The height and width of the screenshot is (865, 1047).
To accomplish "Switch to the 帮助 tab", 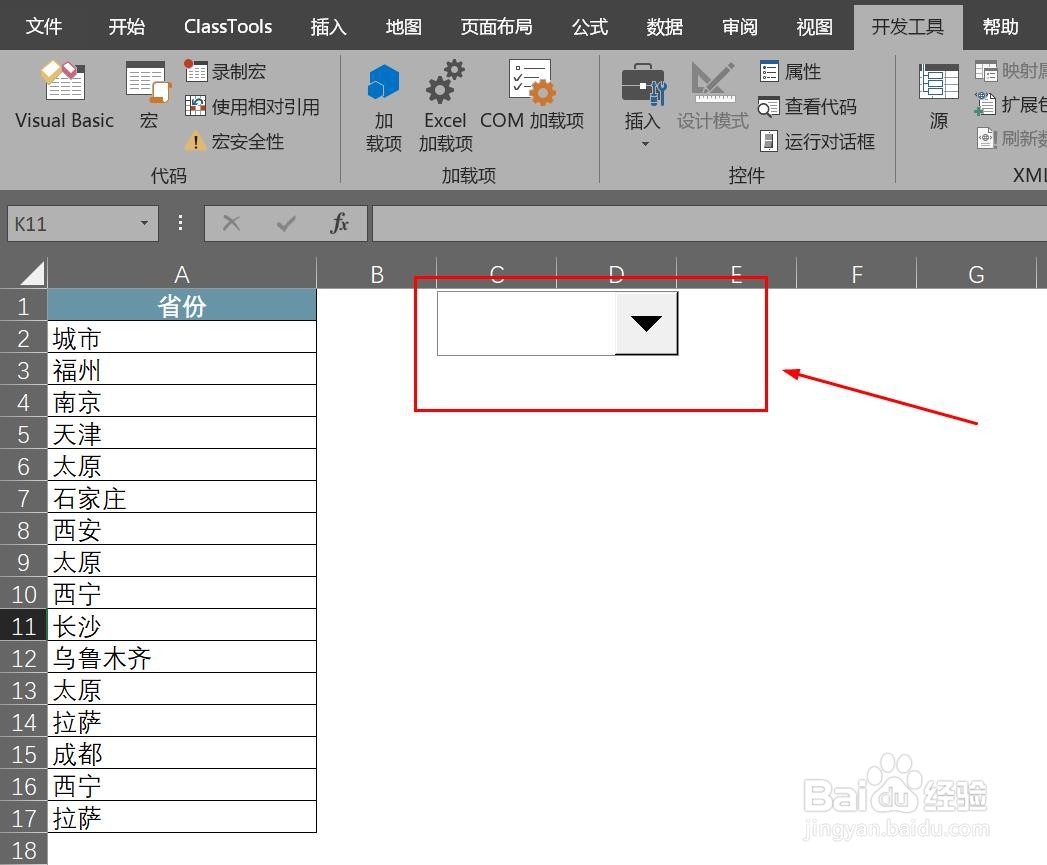I will pyautogui.click(x=1000, y=27).
